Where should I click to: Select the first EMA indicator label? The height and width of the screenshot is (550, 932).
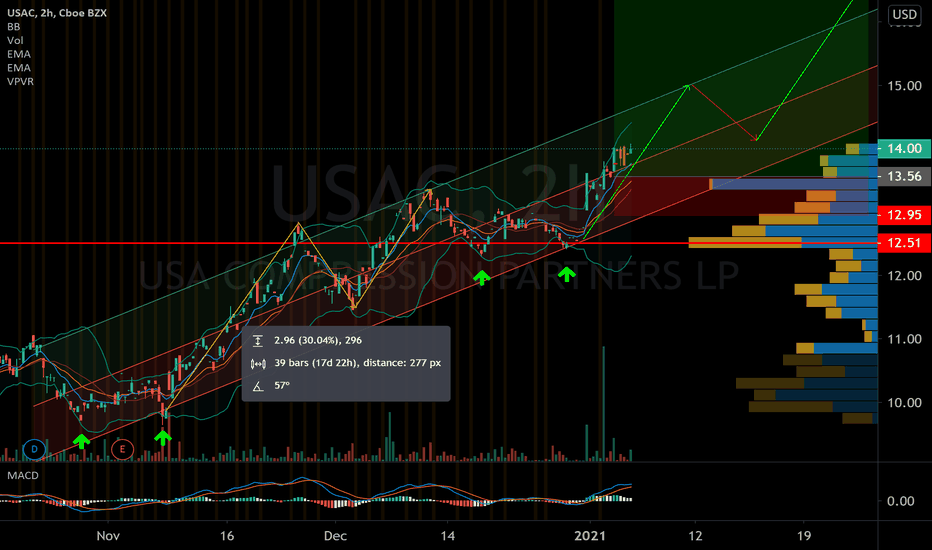(19, 54)
